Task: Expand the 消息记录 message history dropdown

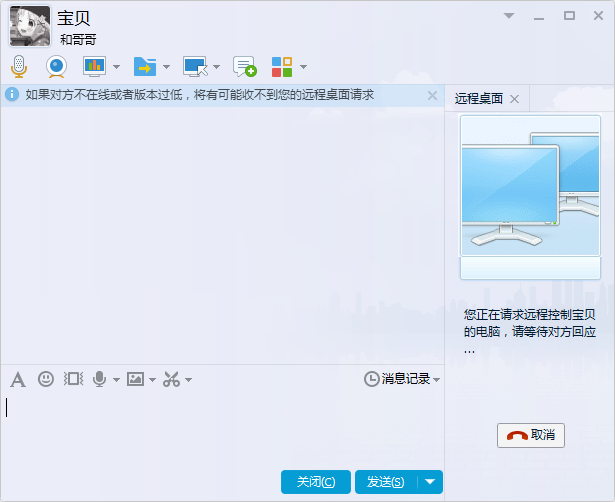Action: pyautogui.click(x=436, y=380)
